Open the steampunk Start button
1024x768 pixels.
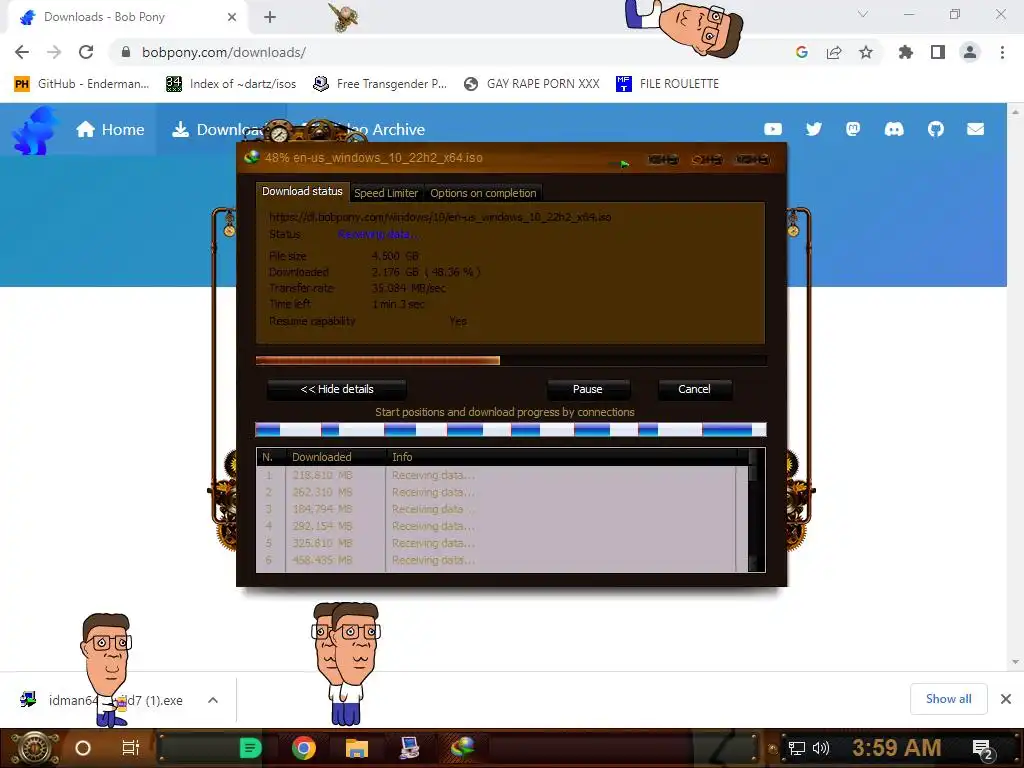[34, 748]
